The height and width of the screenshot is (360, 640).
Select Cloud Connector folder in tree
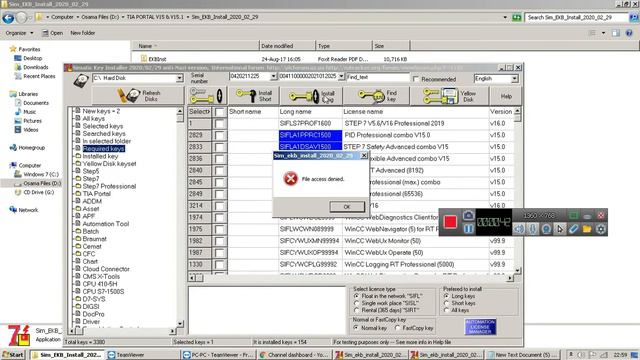coord(106,269)
